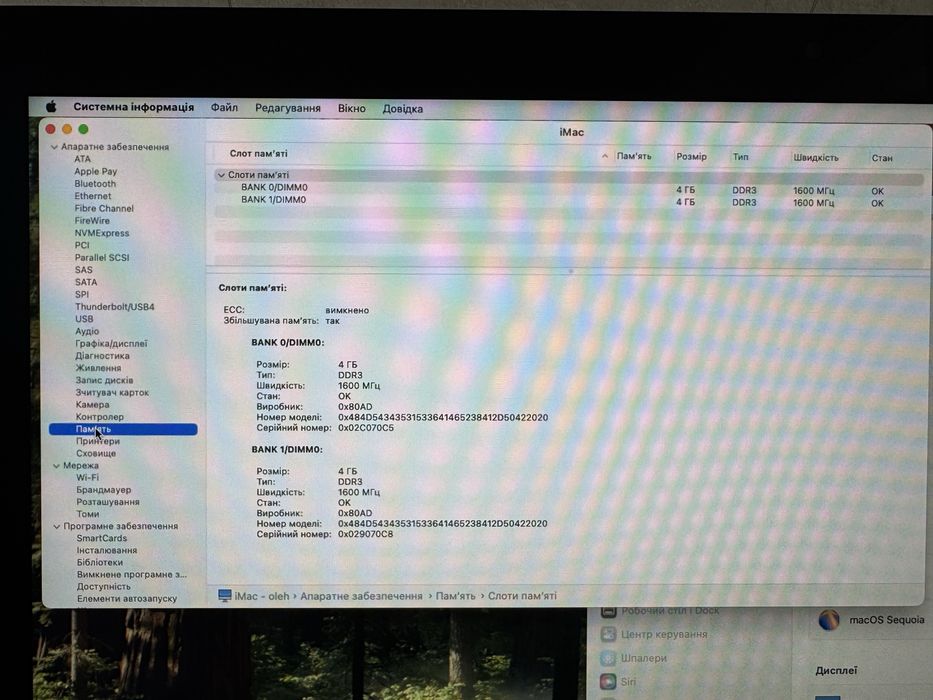Viewport: 933px width, 700px height.
Task: Select ATA in the sidebar
Action: (83, 159)
